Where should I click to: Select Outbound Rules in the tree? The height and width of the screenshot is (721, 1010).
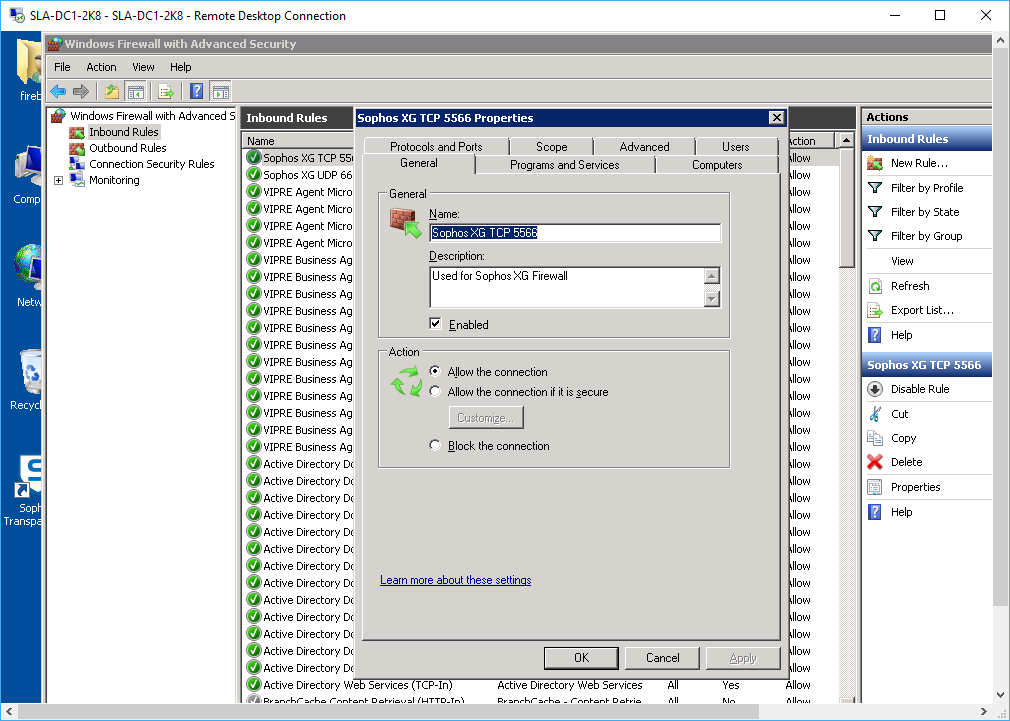pos(128,148)
